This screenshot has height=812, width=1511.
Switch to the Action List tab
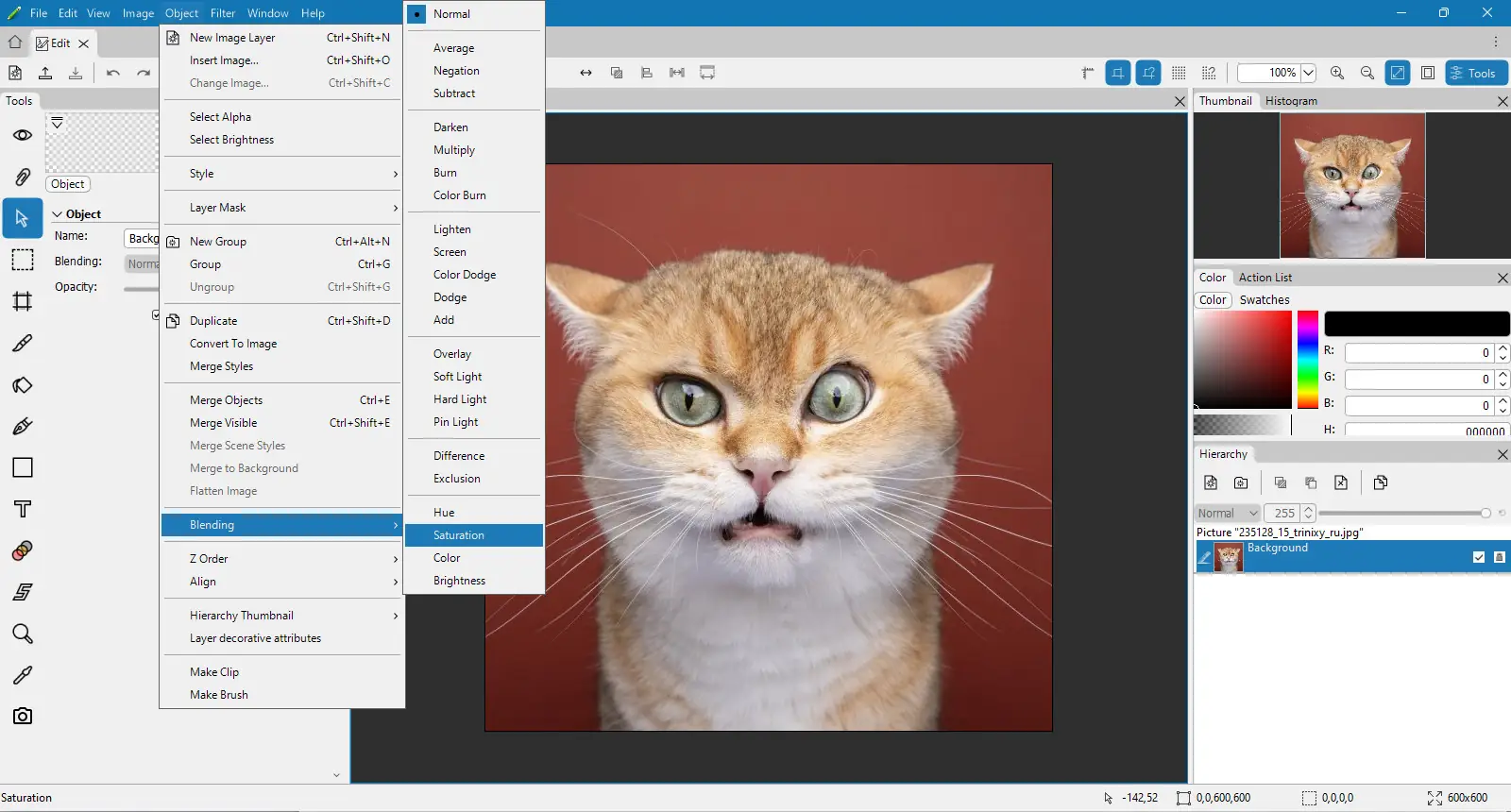1265,278
